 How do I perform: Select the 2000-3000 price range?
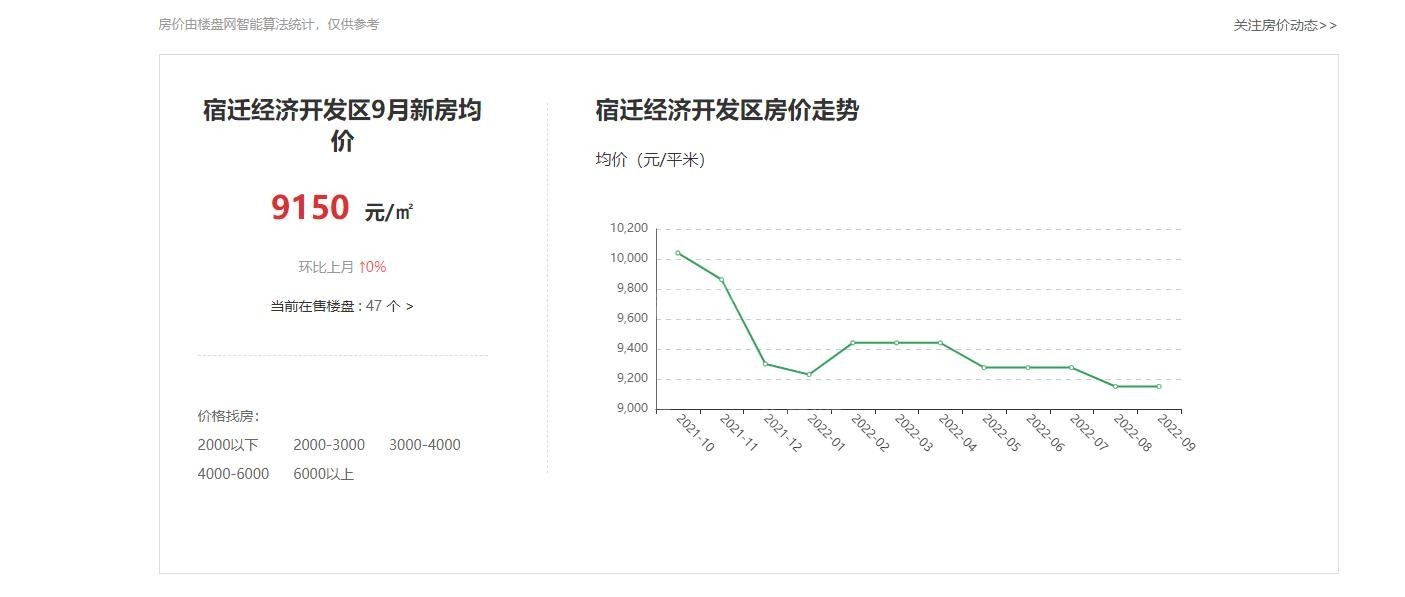[329, 445]
